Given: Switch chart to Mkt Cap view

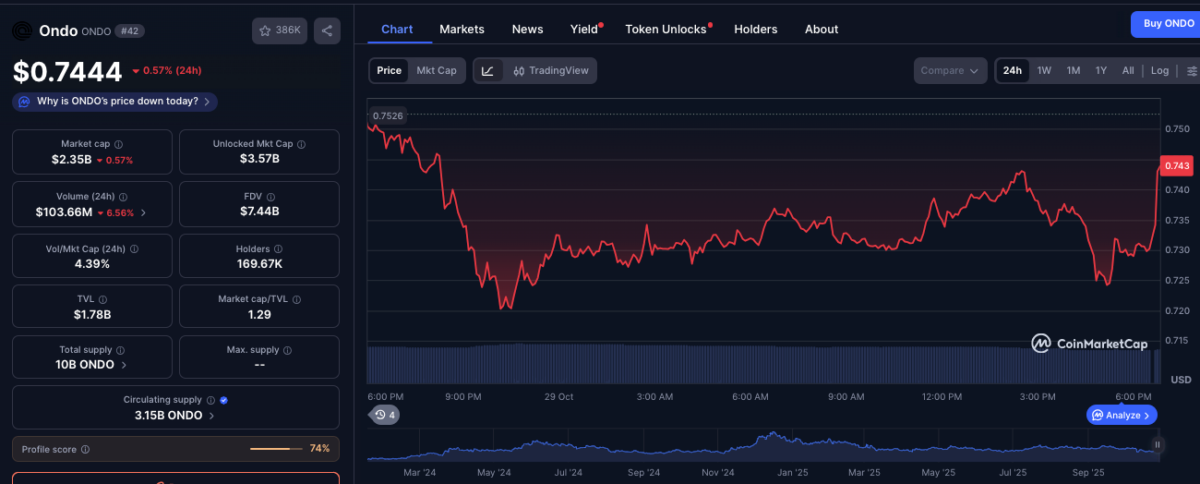Looking at the screenshot, I should tap(436, 71).
